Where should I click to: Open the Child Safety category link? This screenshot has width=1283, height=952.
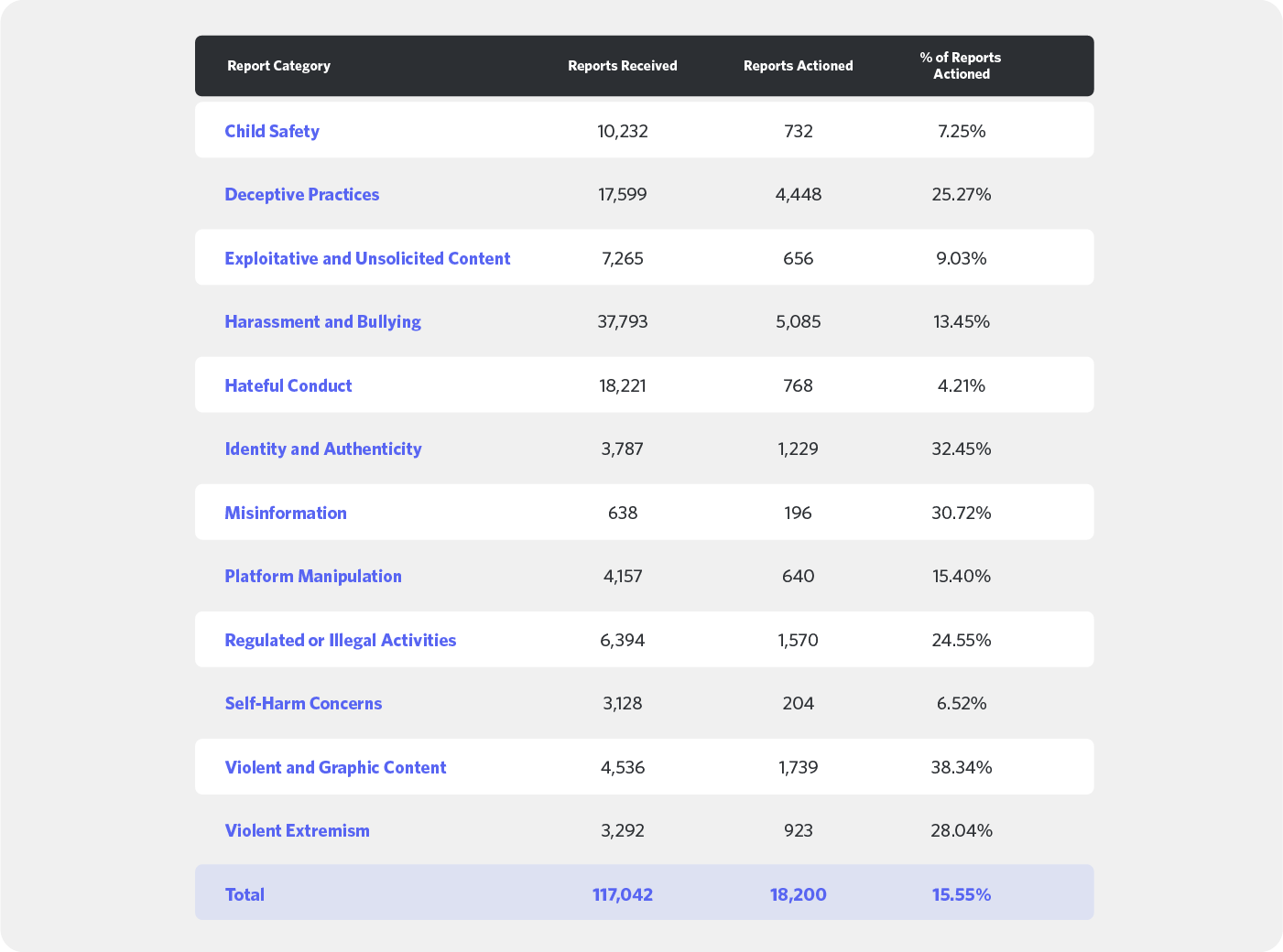point(272,131)
